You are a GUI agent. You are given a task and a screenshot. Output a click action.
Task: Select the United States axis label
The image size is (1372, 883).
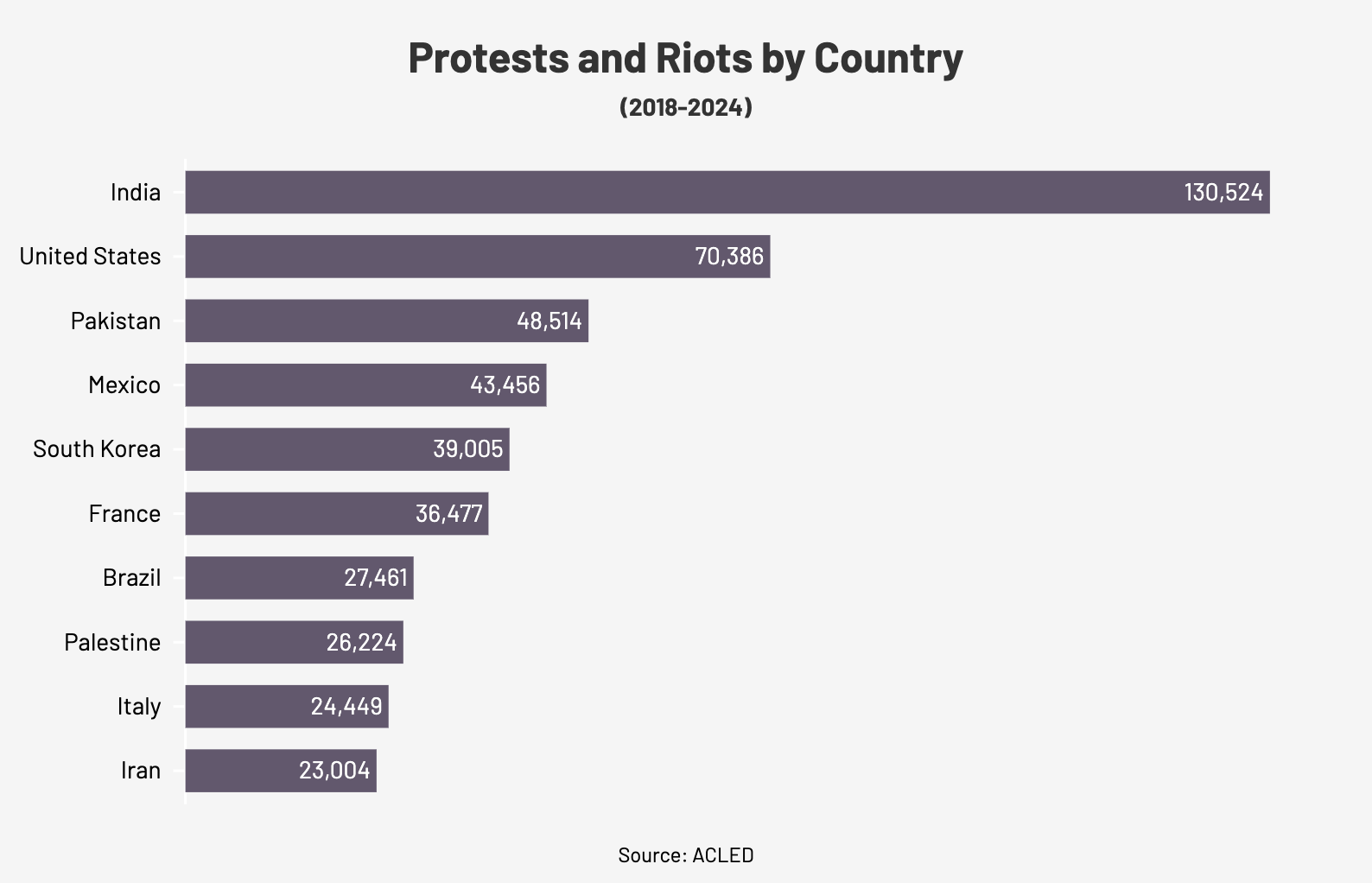tap(90, 257)
